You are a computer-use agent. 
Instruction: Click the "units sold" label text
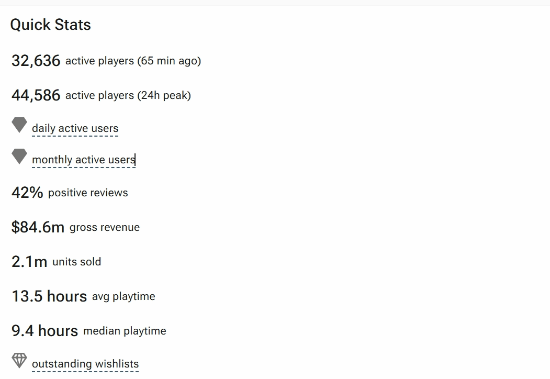click(77, 262)
